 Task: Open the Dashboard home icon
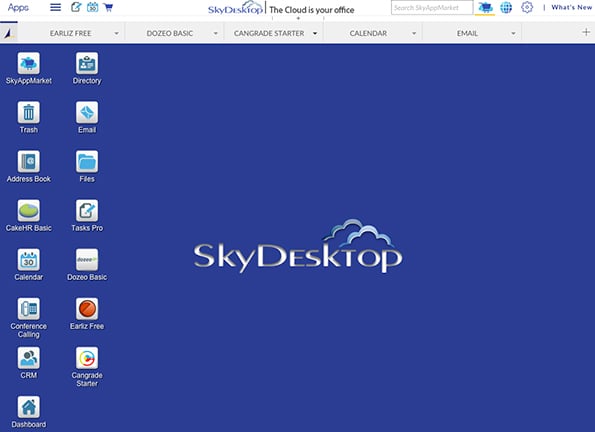tap(28, 407)
